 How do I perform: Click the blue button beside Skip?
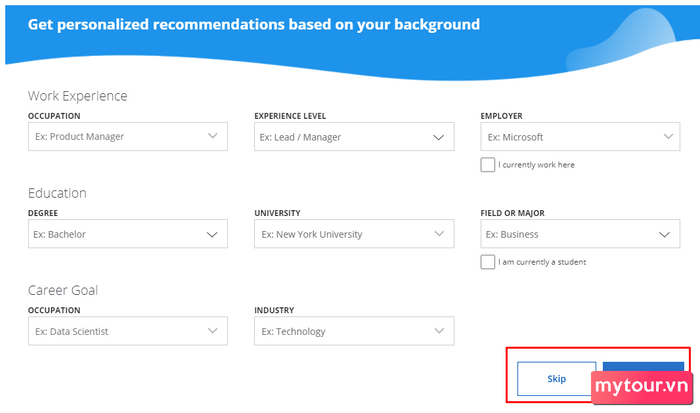[x=643, y=367]
